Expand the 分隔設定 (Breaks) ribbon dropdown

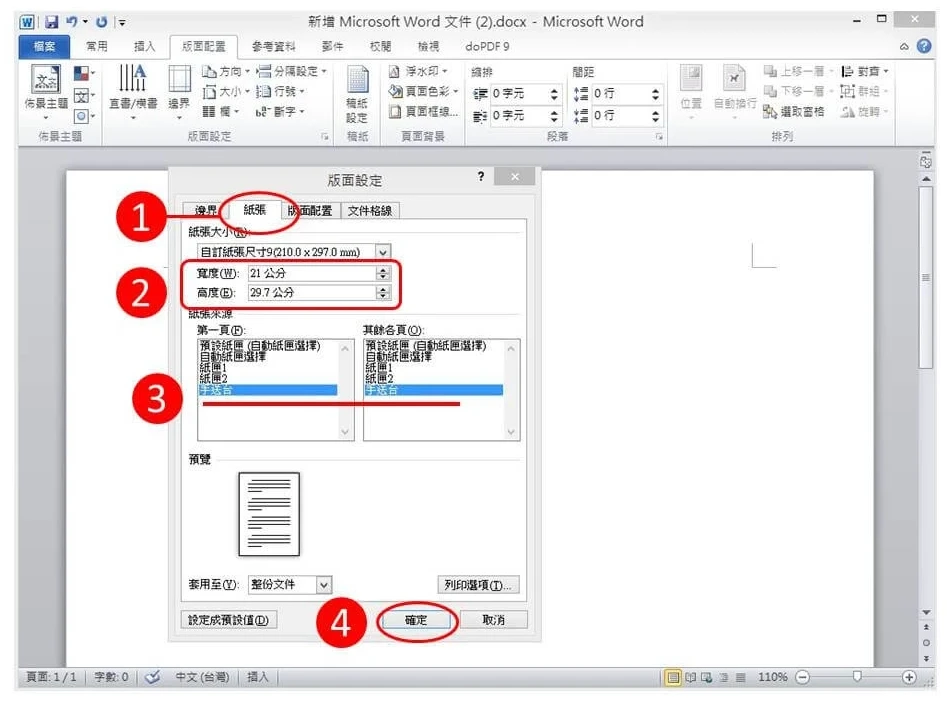tap(292, 72)
